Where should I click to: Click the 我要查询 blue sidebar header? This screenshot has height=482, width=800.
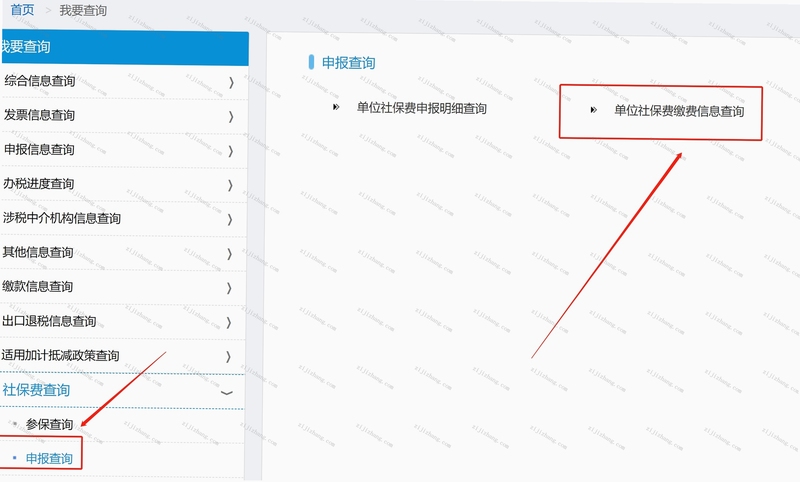pos(125,48)
